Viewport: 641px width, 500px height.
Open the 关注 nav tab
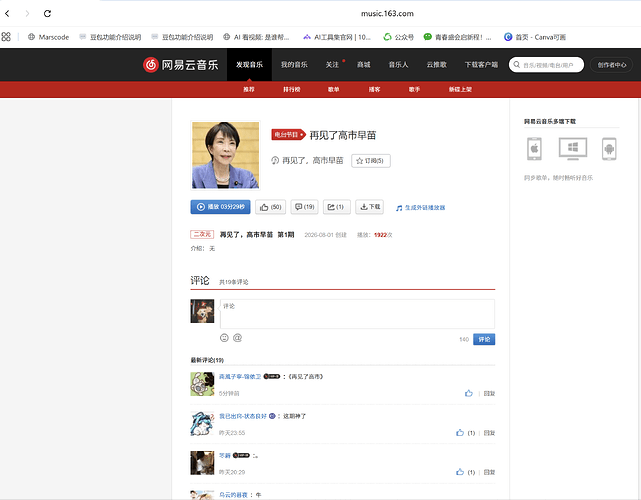(332, 65)
